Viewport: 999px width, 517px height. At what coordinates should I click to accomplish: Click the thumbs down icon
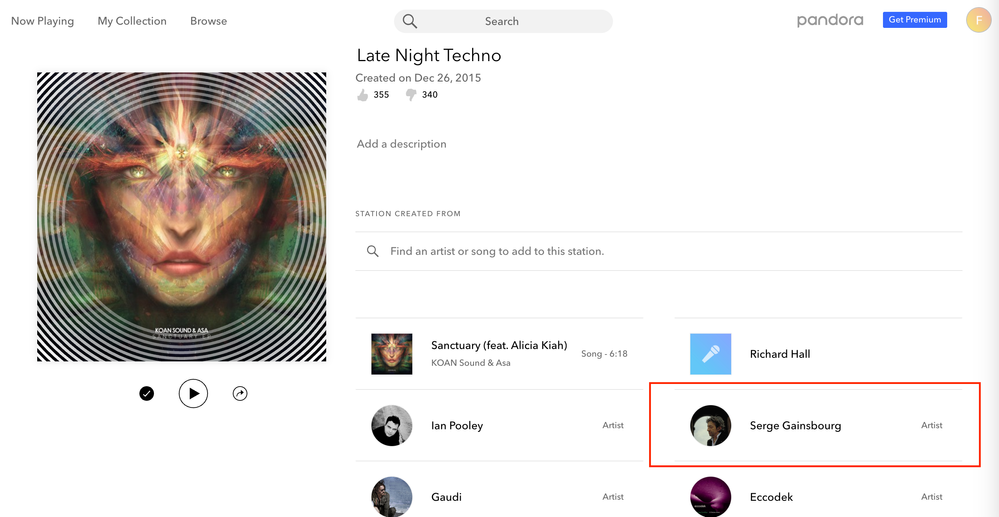pos(411,95)
